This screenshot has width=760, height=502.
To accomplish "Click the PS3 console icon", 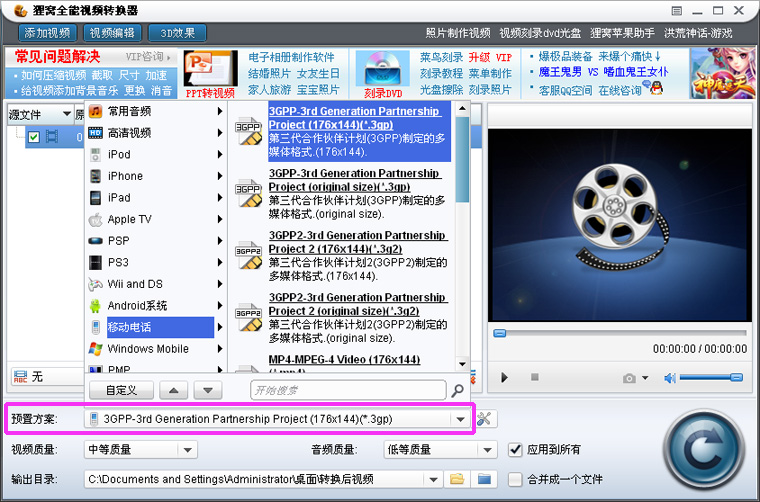I will [x=95, y=263].
